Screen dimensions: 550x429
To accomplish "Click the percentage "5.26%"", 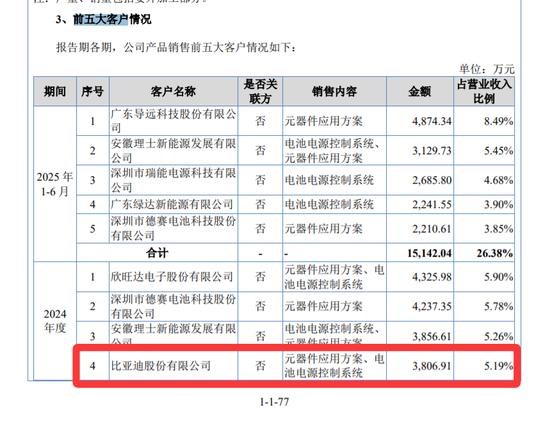I will [x=498, y=336].
